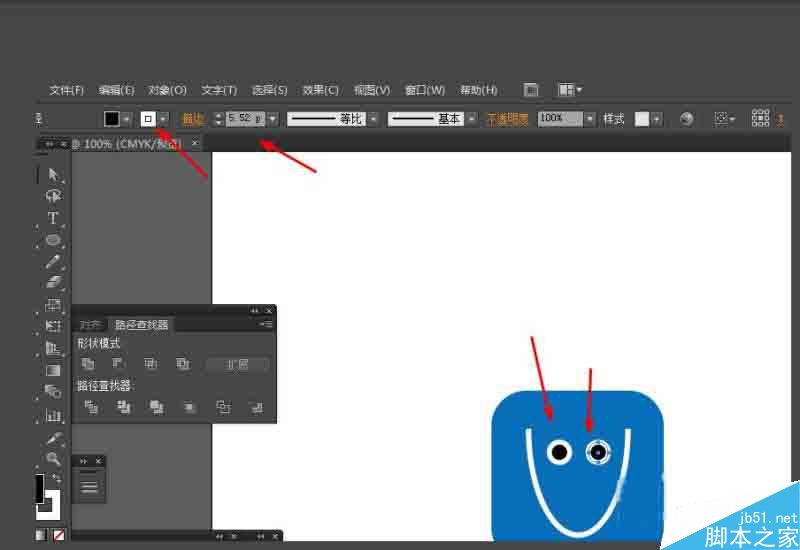Click the stroke weight stepper arrows

218,119
